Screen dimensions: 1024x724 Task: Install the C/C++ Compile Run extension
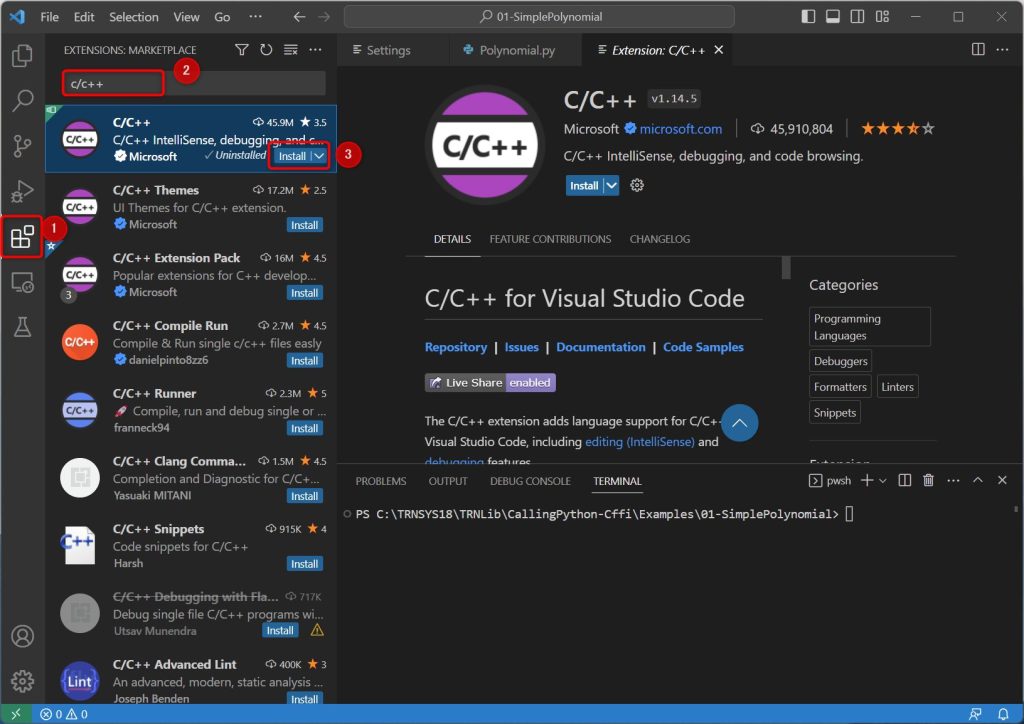click(304, 360)
